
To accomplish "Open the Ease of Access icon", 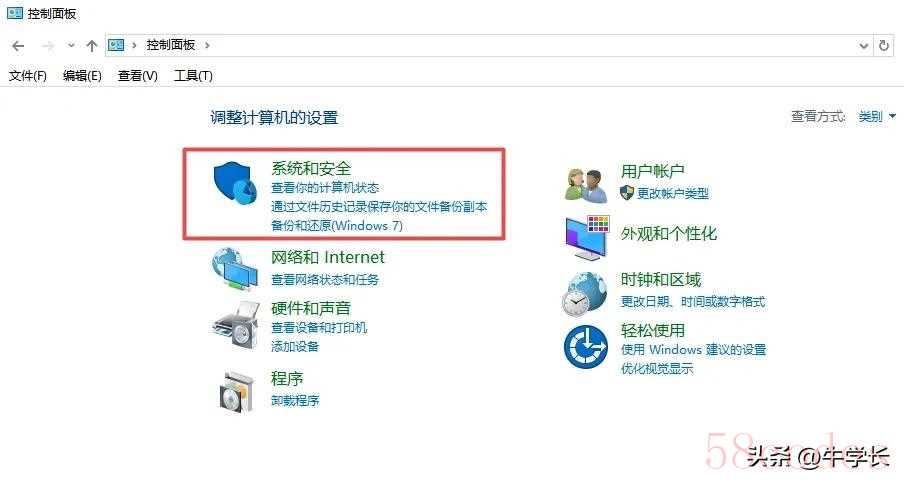I will click(x=586, y=347).
